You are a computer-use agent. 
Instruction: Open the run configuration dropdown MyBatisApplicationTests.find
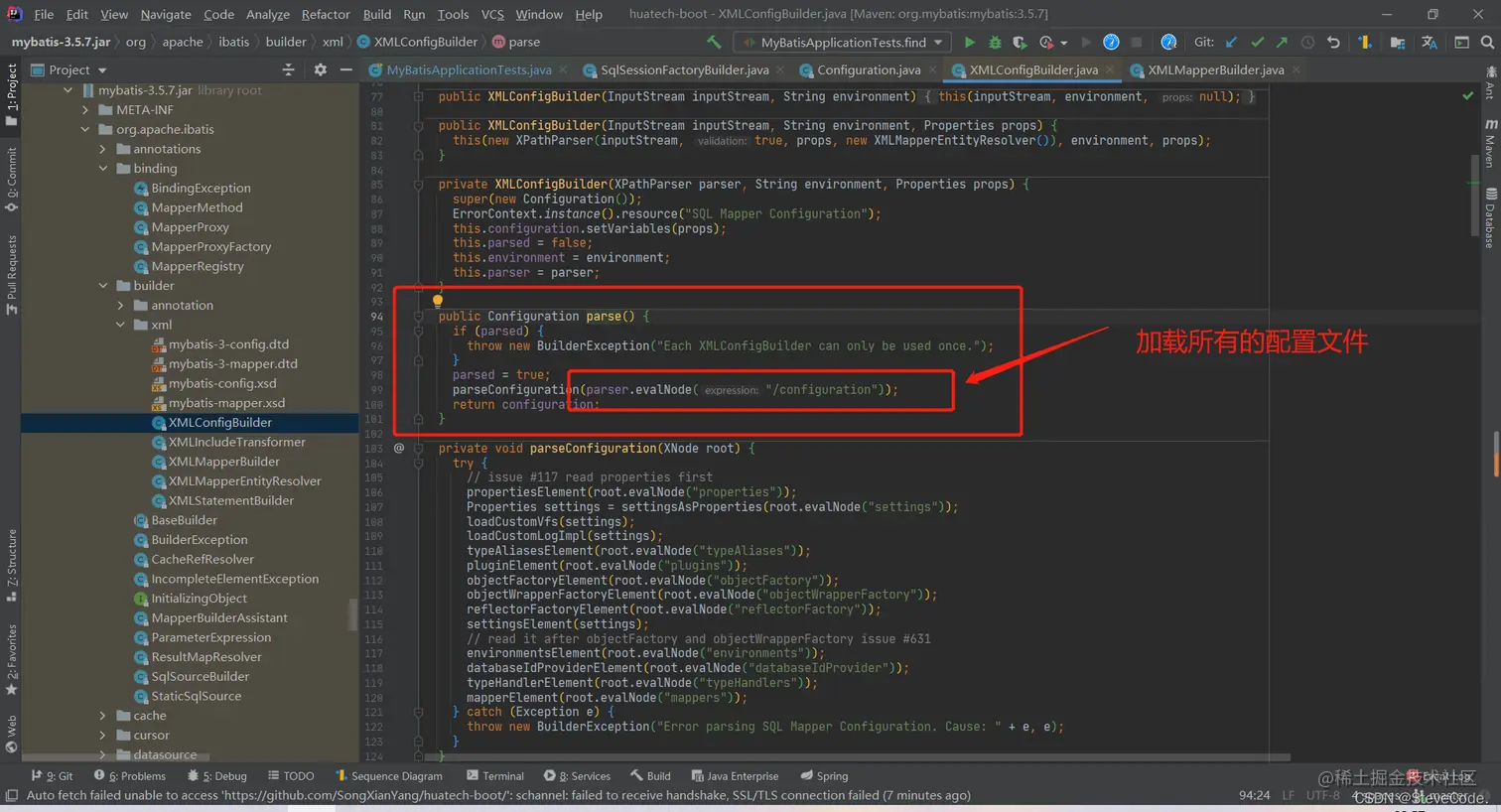click(x=842, y=42)
